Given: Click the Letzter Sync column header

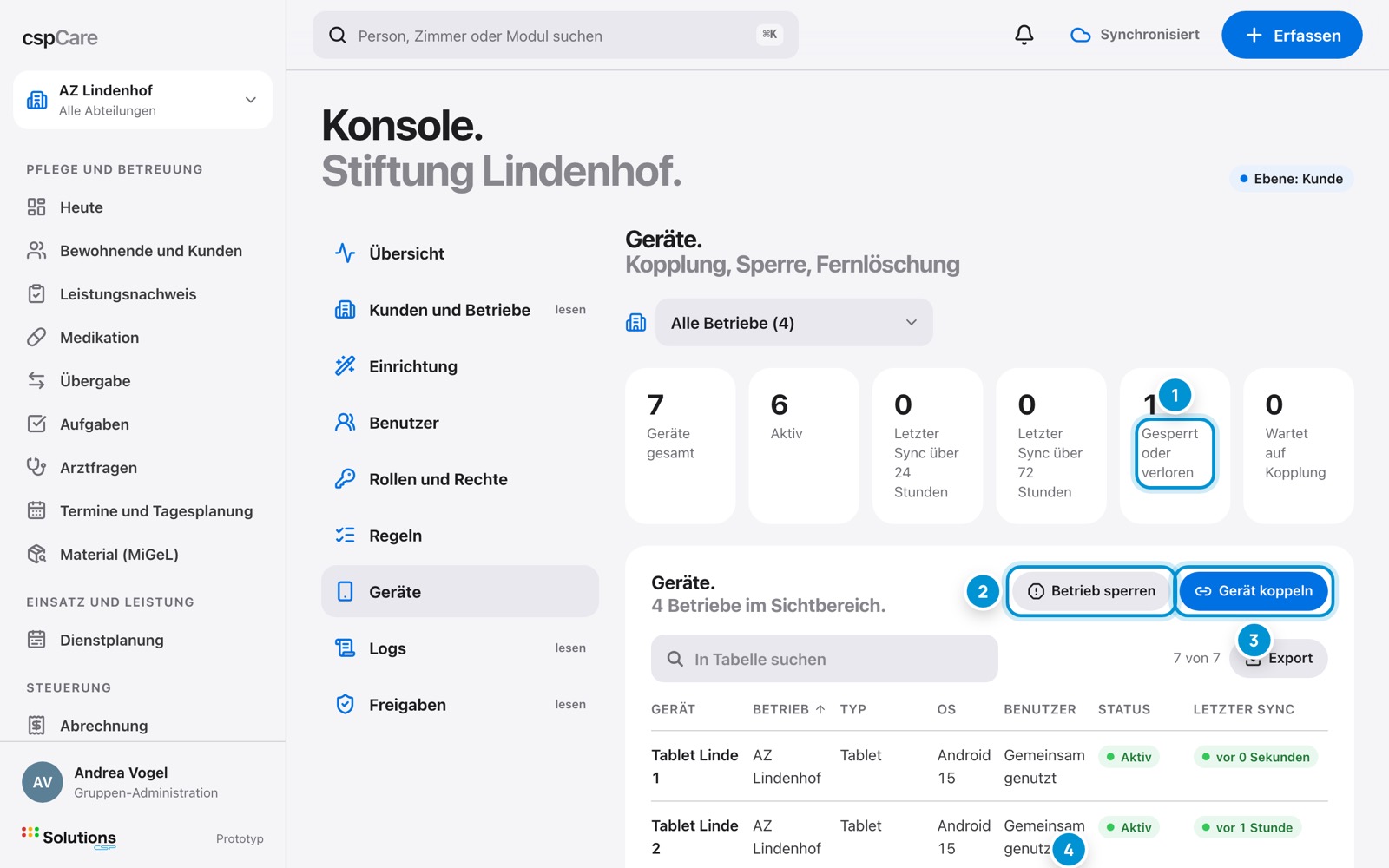Looking at the screenshot, I should pyautogui.click(x=1243, y=709).
